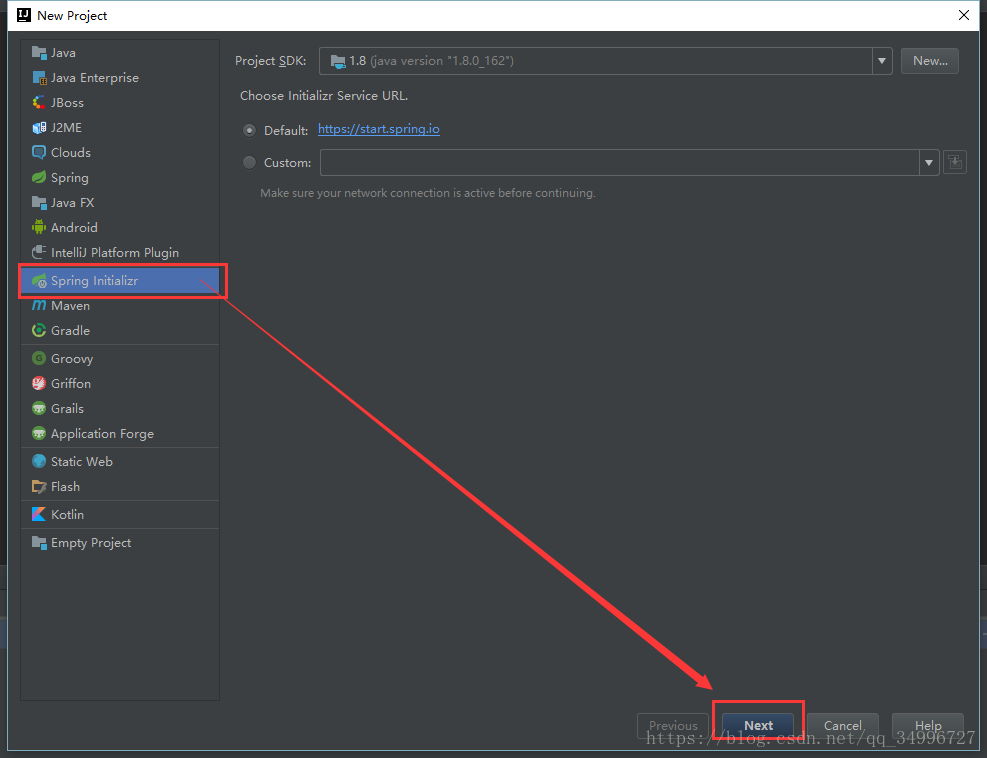
Task: Choose Gradle project type
Action: 120,331
